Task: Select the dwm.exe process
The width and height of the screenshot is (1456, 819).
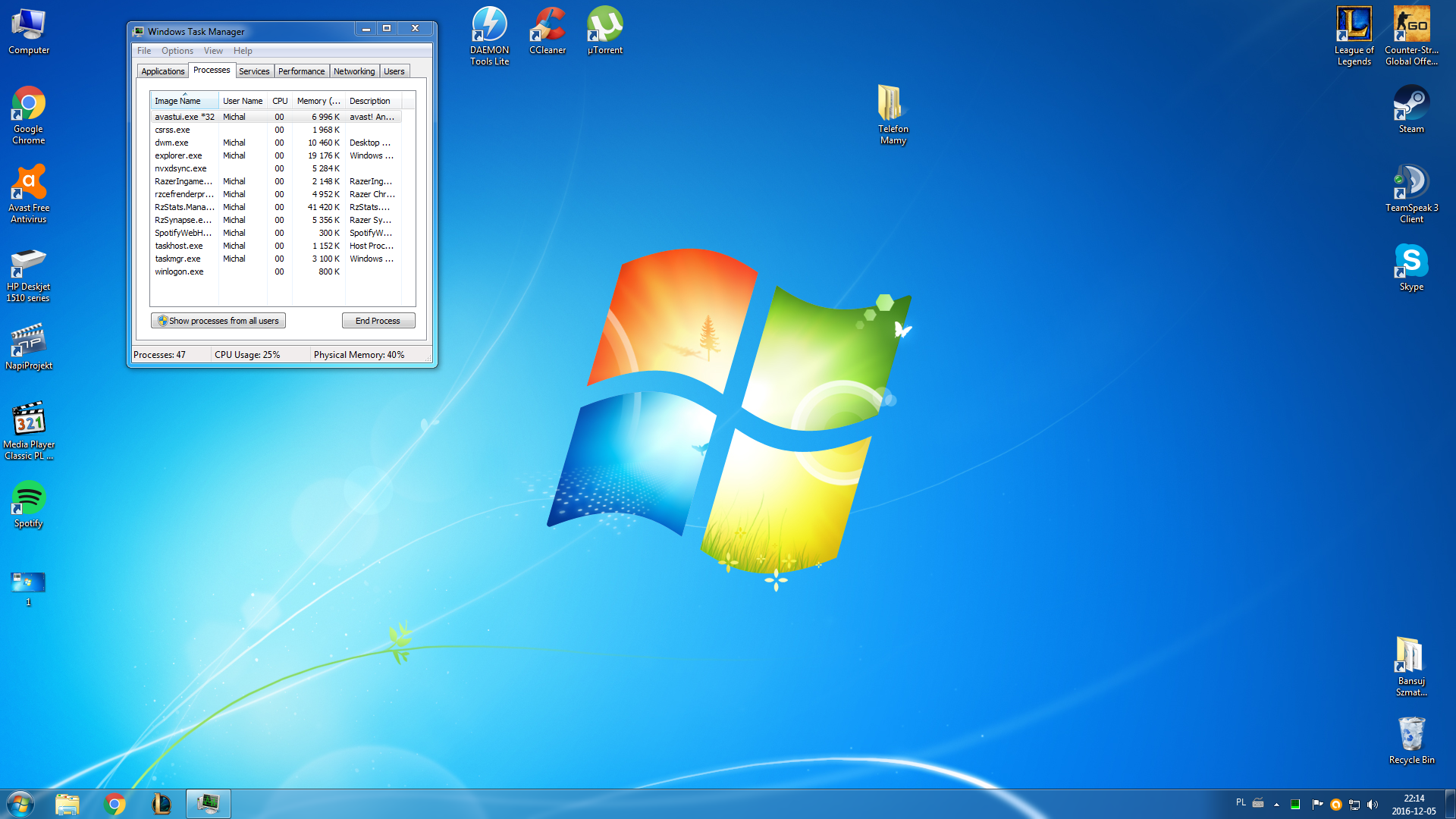Action: [276, 143]
